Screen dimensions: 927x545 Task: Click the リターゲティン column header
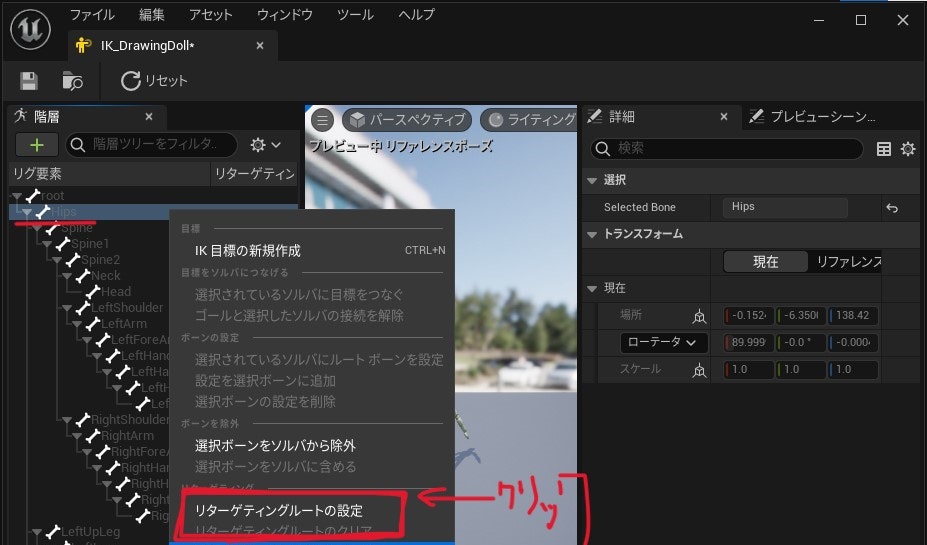pos(254,174)
